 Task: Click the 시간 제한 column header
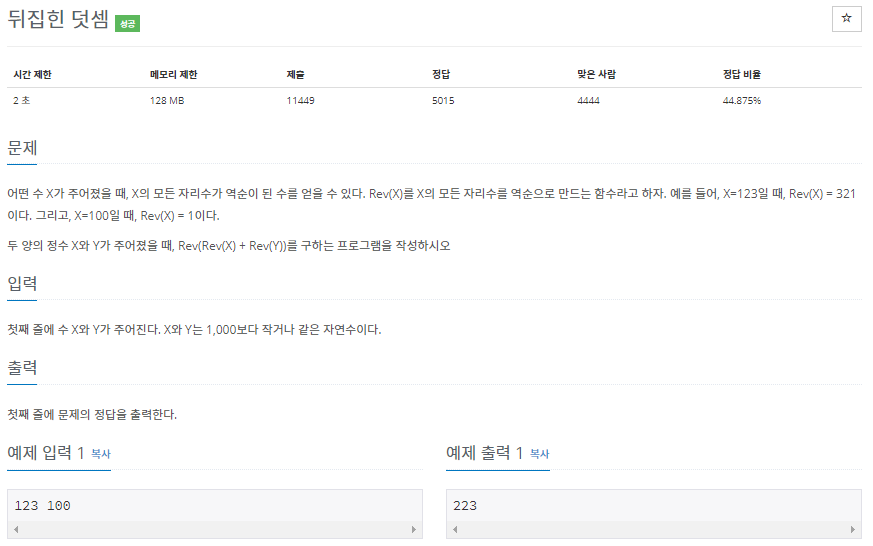point(32,75)
